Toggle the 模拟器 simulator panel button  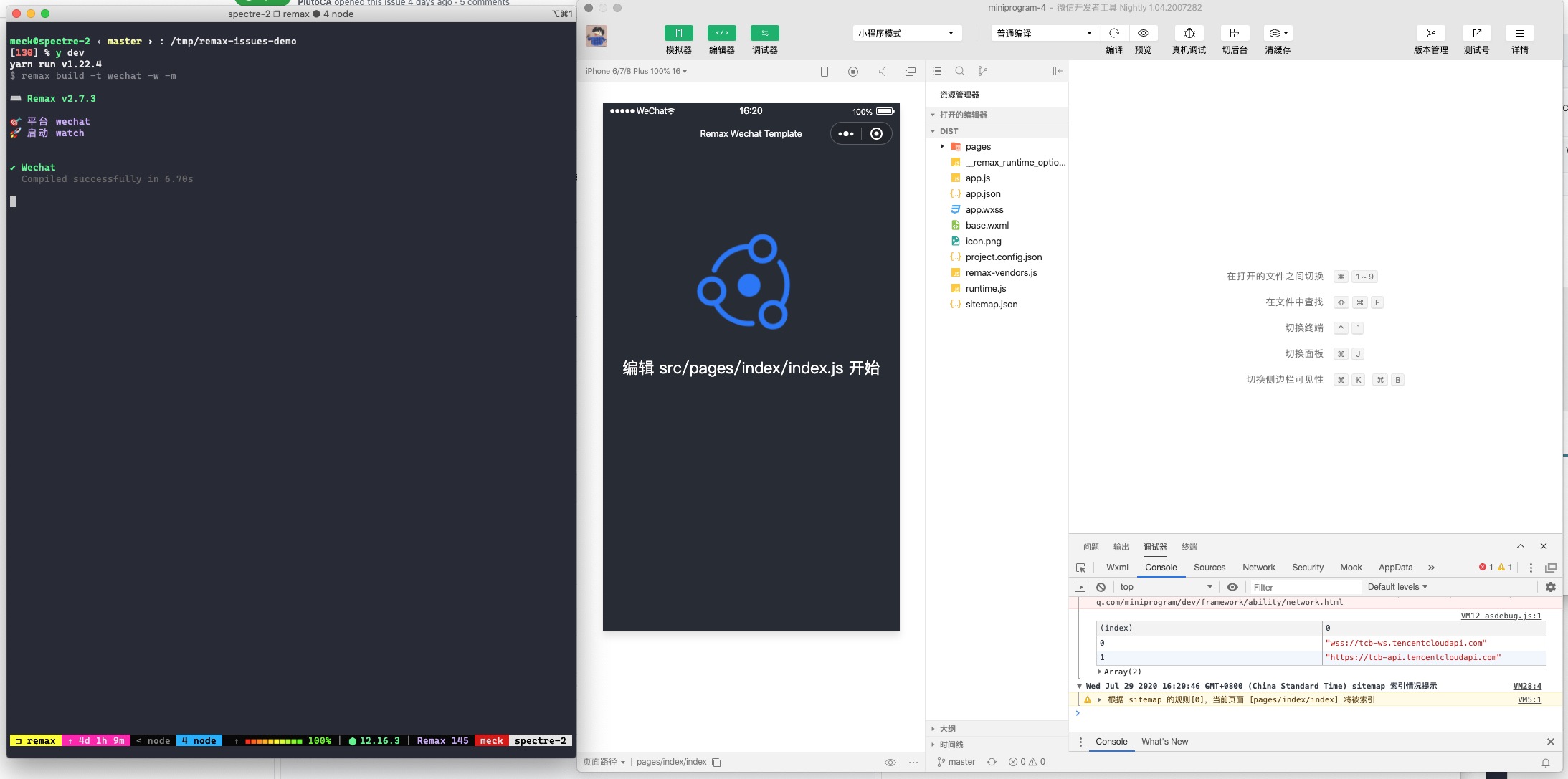679,33
